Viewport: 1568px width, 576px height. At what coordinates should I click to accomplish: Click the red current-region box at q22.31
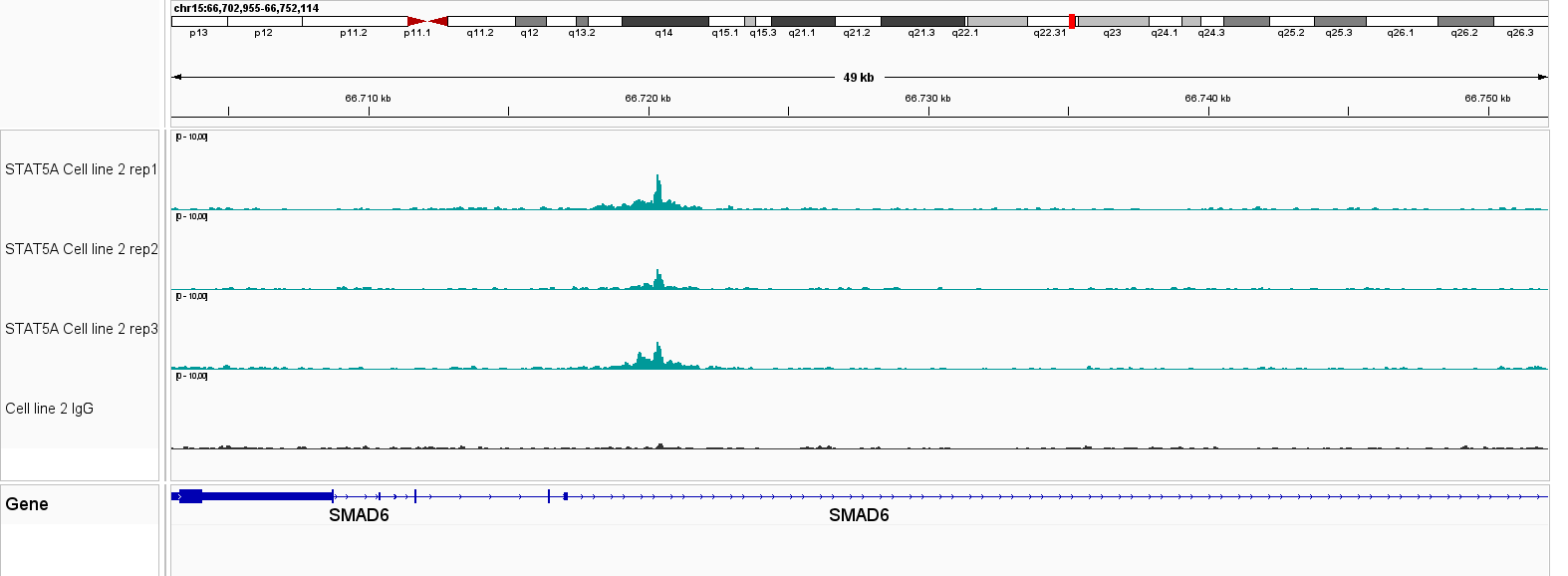1072,21
